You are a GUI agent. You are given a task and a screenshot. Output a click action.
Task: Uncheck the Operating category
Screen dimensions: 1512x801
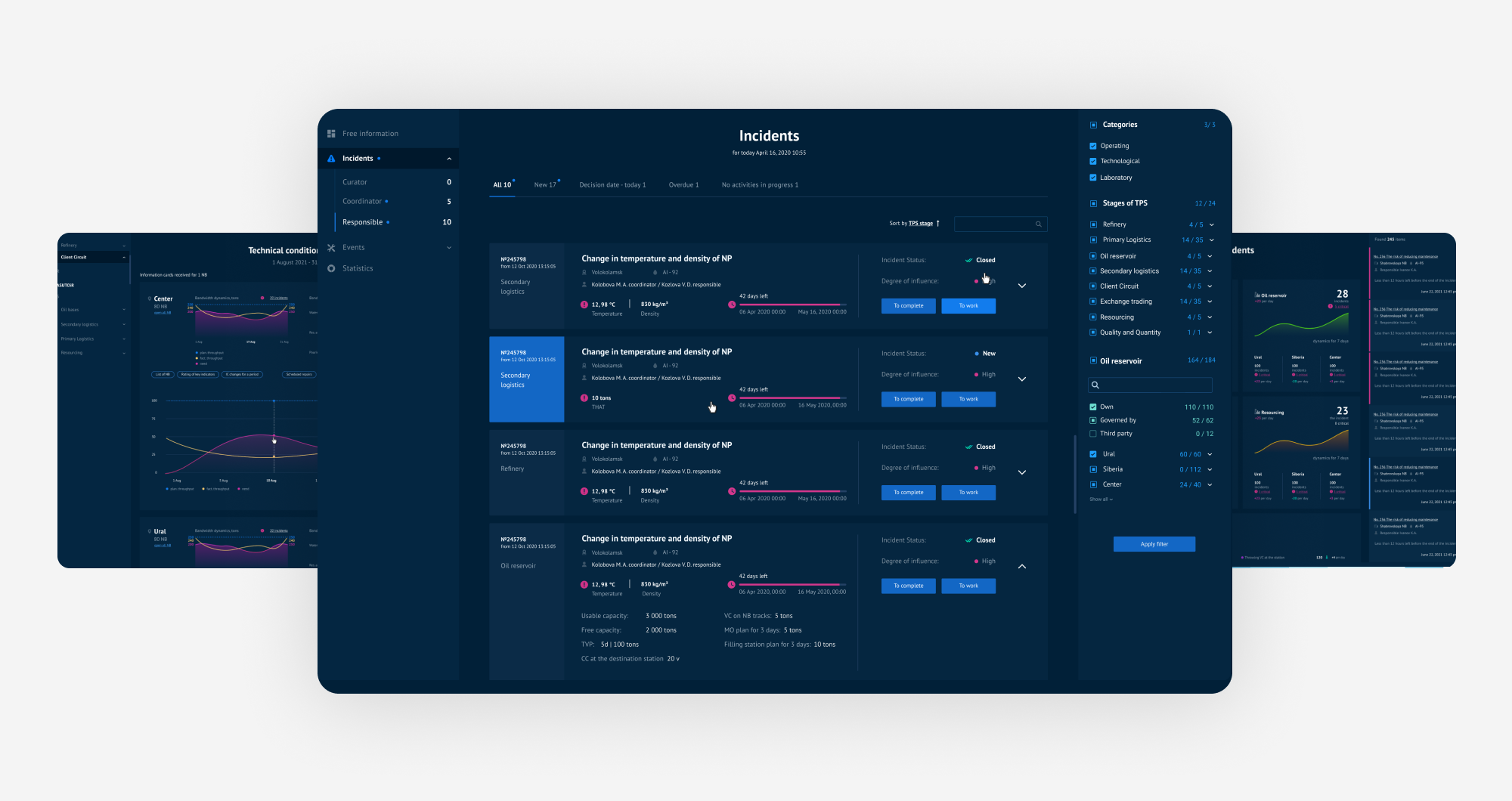(x=1093, y=146)
